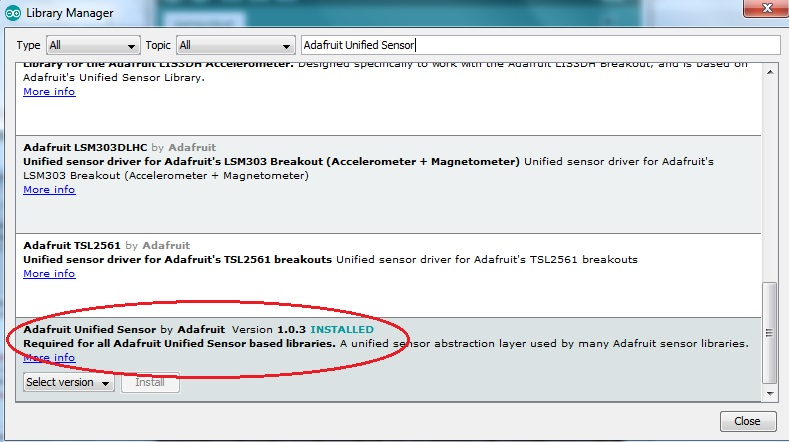Click the library list scrollbar thumb
Viewport: 789px width, 442px height.
pyautogui.click(x=769, y=333)
